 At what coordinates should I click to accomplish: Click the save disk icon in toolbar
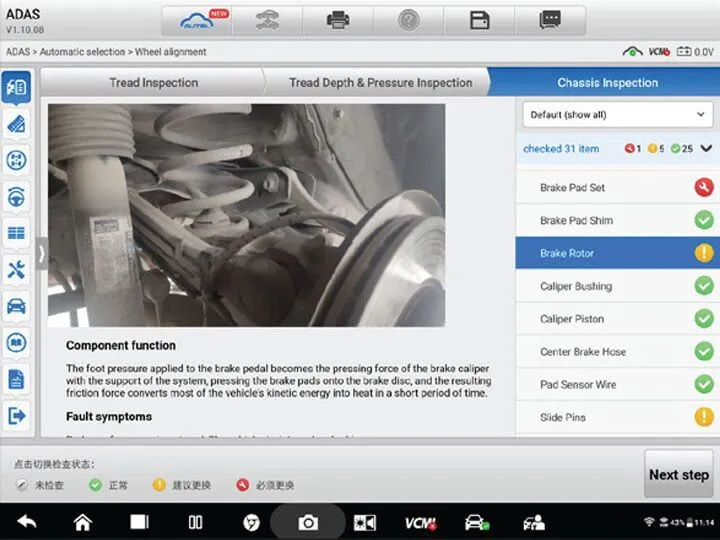(479, 20)
